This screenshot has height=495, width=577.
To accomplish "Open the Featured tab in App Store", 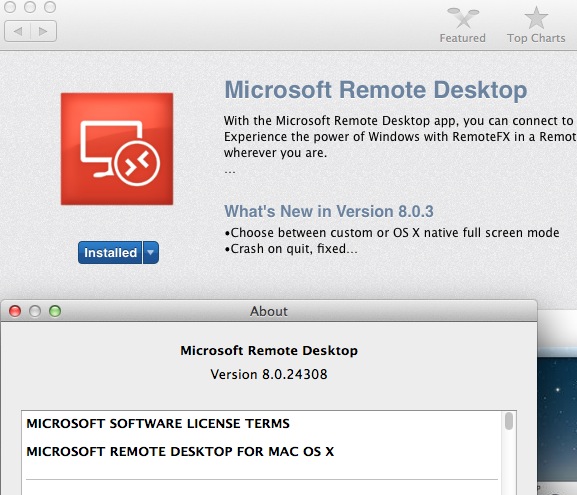I will point(463,25).
